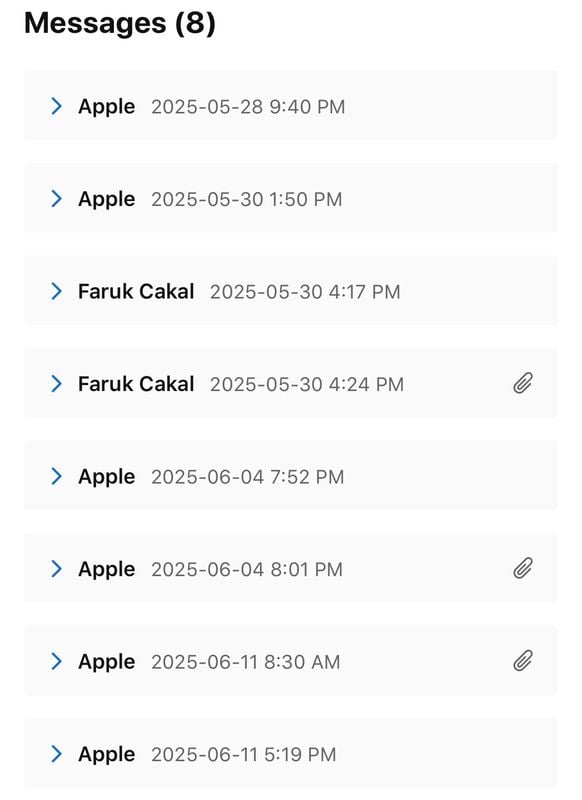Viewport: 582px width, 800px height.
Task: Select the Messages (8) heading
Action: pyautogui.click(x=120, y=23)
